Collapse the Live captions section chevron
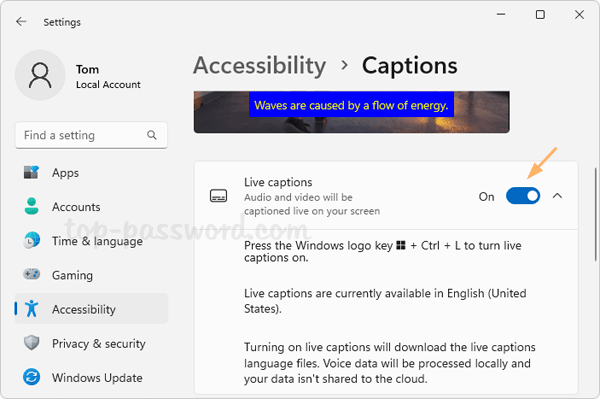This screenshot has height=399, width=600. pyautogui.click(x=558, y=196)
